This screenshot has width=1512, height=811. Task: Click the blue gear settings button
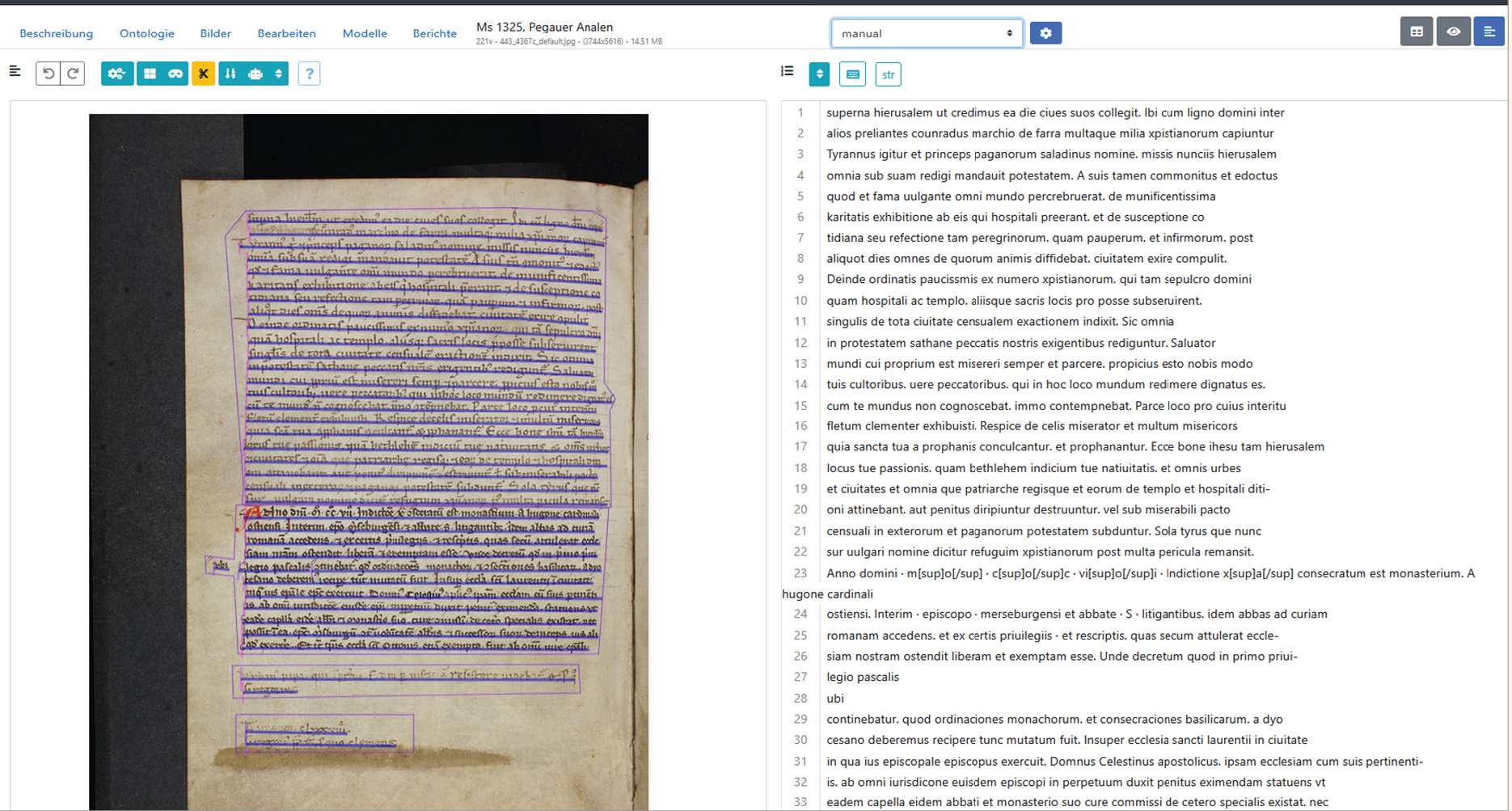click(x=1045, y=33)
